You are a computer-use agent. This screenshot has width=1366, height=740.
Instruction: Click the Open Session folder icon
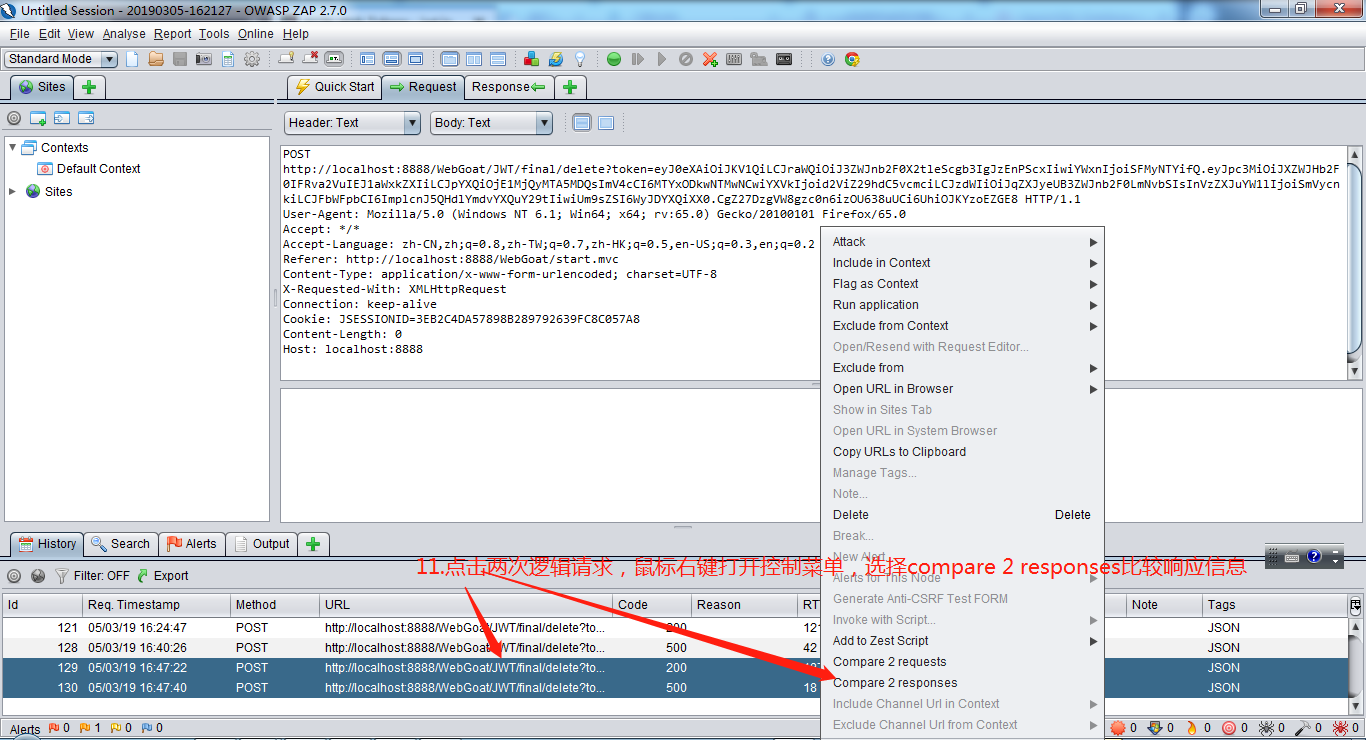click(156, 59)
